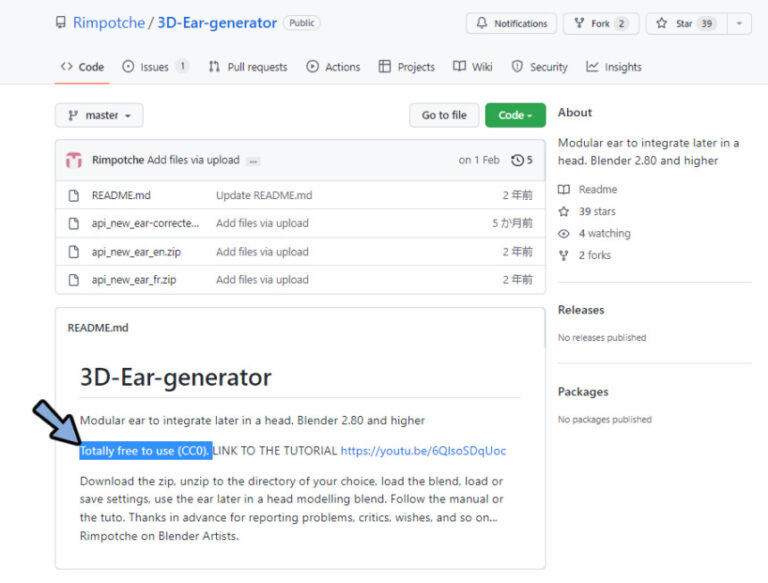The image size is (768, 583).
Task: Open the Insights tab
Action: point(614,67)
